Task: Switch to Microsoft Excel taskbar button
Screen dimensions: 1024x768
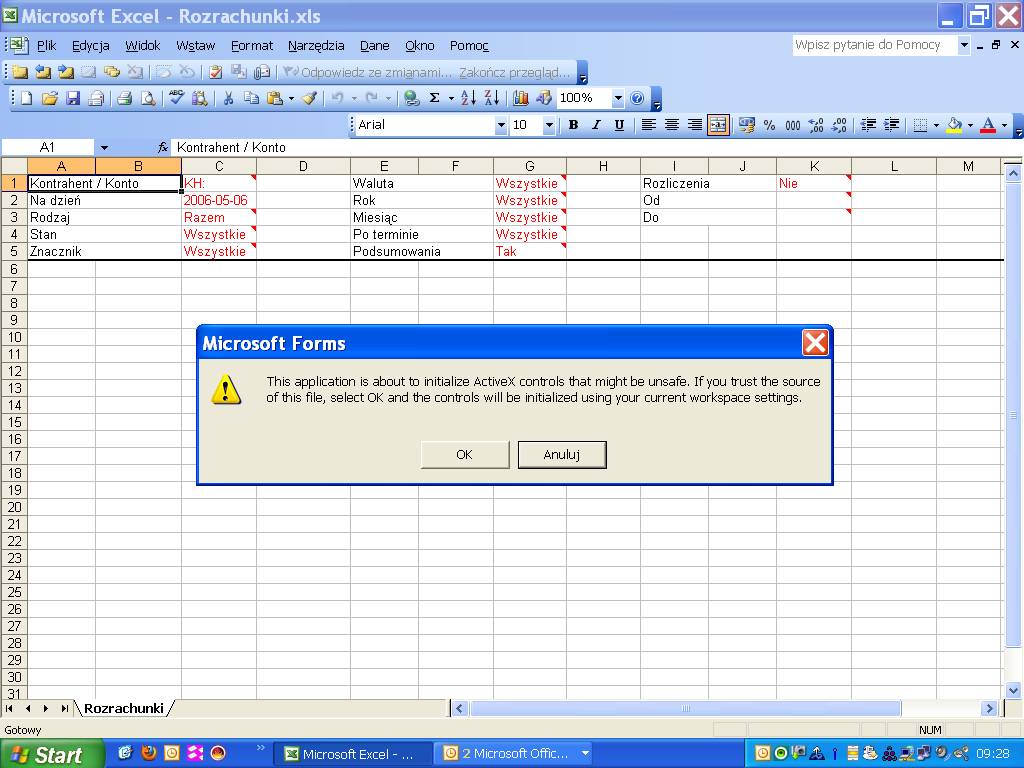Action: click(351, 754)
